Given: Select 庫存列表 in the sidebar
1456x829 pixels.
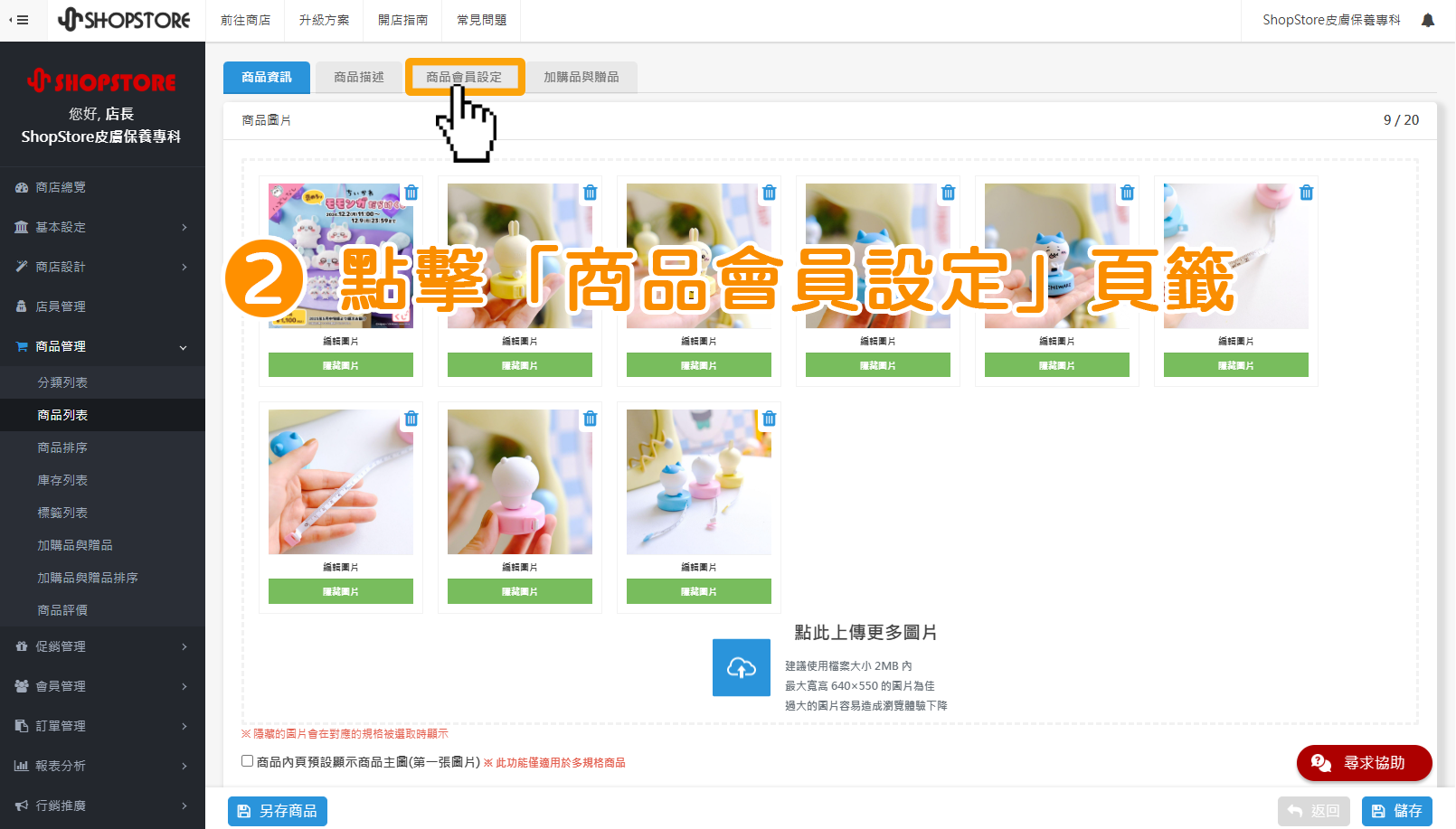Looking at the screenshot, I should point(62,480).
